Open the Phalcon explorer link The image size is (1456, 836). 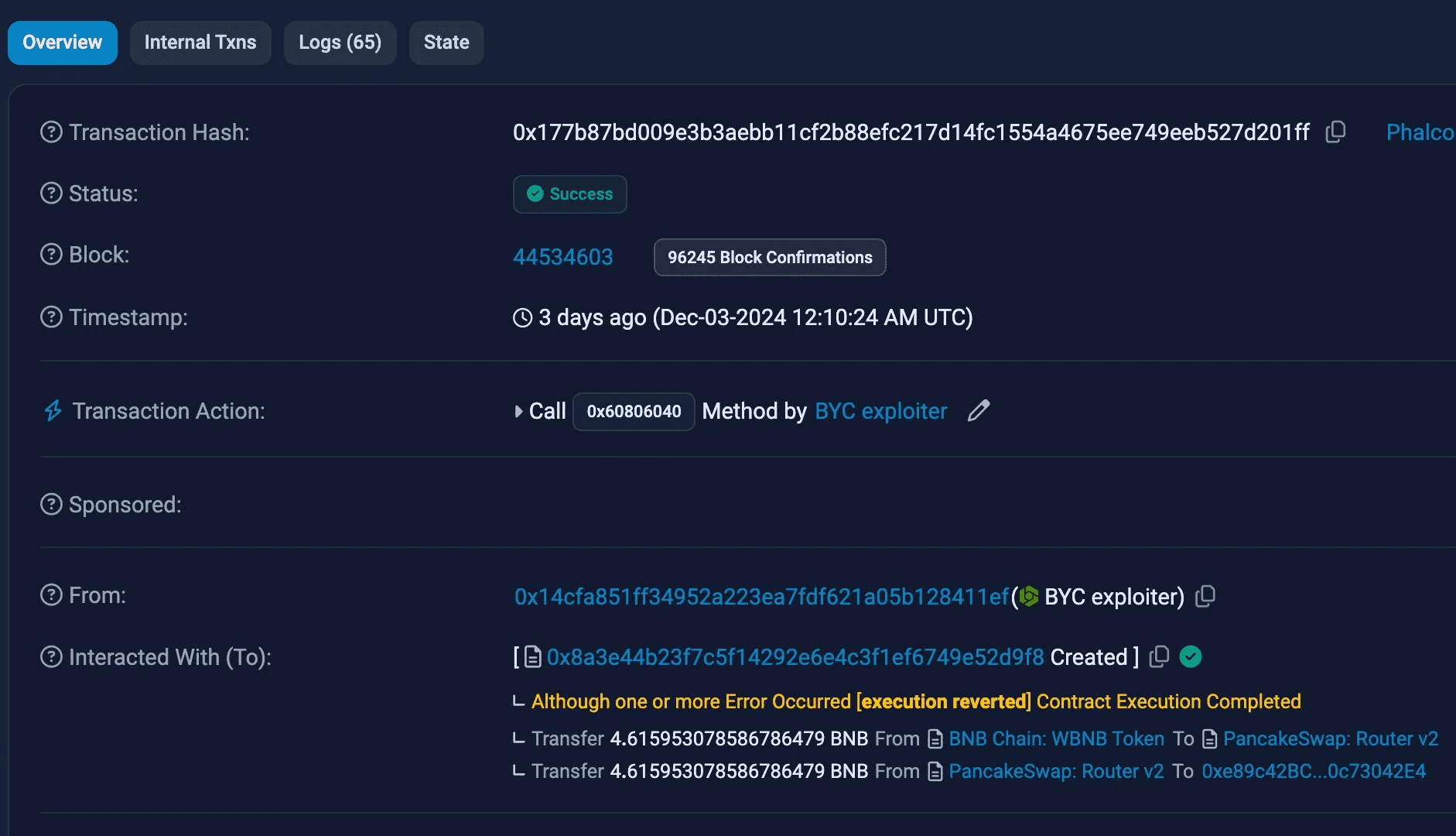1419,132
